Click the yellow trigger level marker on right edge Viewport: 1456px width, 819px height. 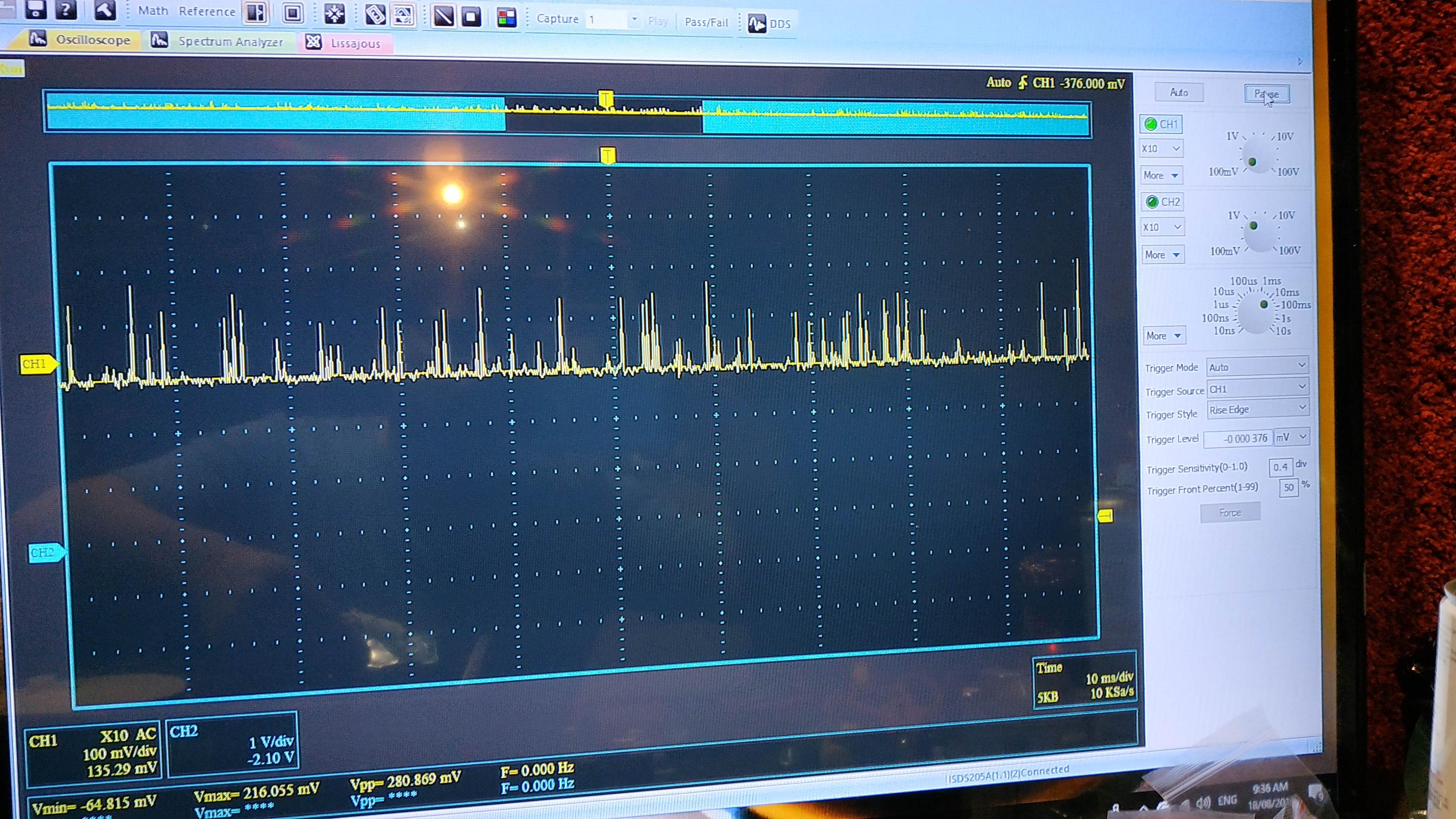[1105, 515]
